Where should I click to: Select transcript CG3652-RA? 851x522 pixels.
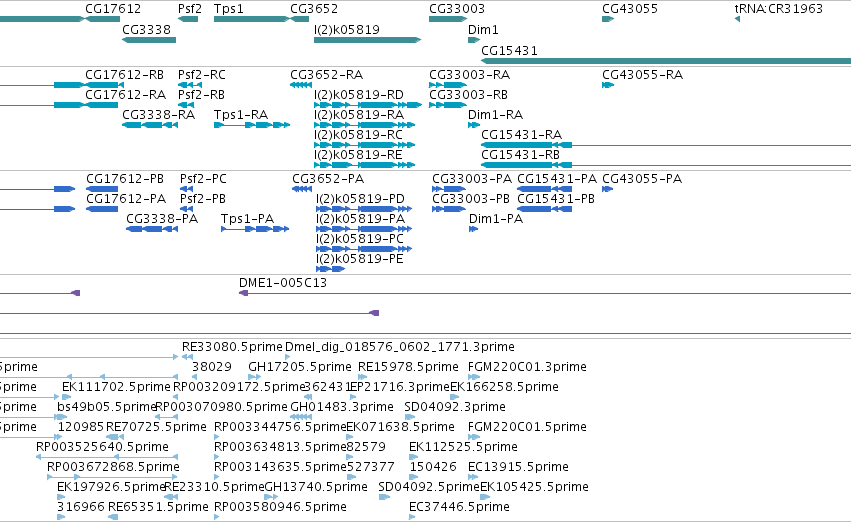click(x=326, y=74)
